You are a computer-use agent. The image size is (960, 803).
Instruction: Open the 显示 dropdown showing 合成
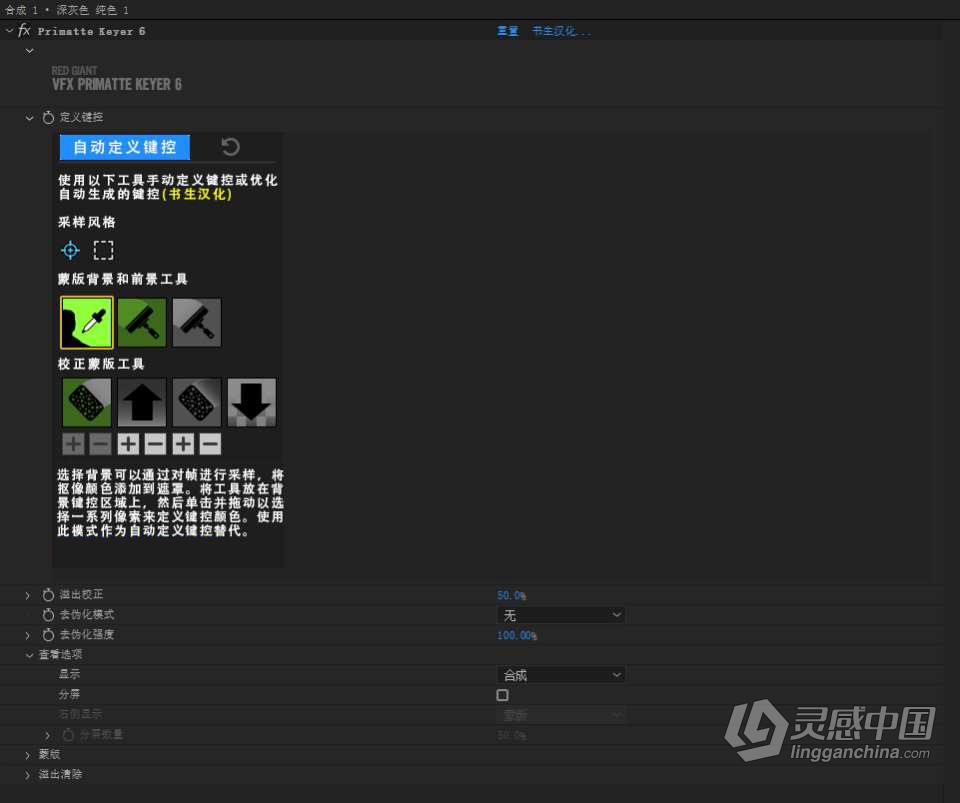[561, 674]
